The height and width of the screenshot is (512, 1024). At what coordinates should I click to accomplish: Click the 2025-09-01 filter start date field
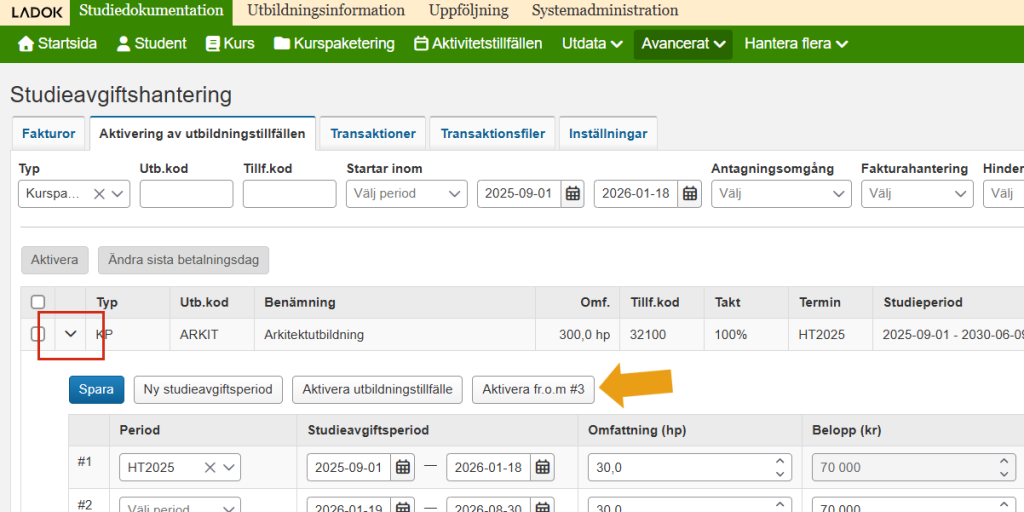tap(520, 194)
